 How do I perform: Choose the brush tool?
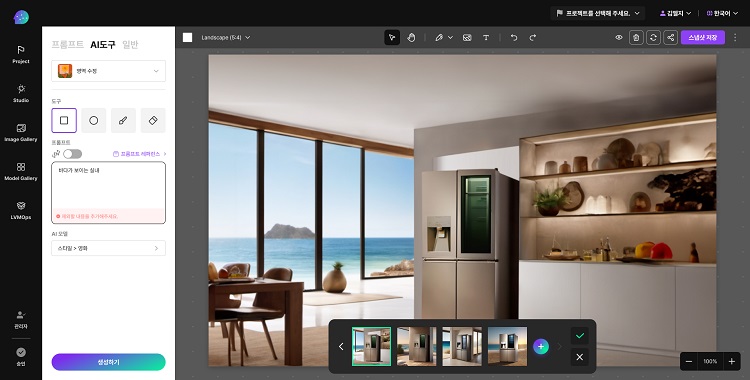123,121
